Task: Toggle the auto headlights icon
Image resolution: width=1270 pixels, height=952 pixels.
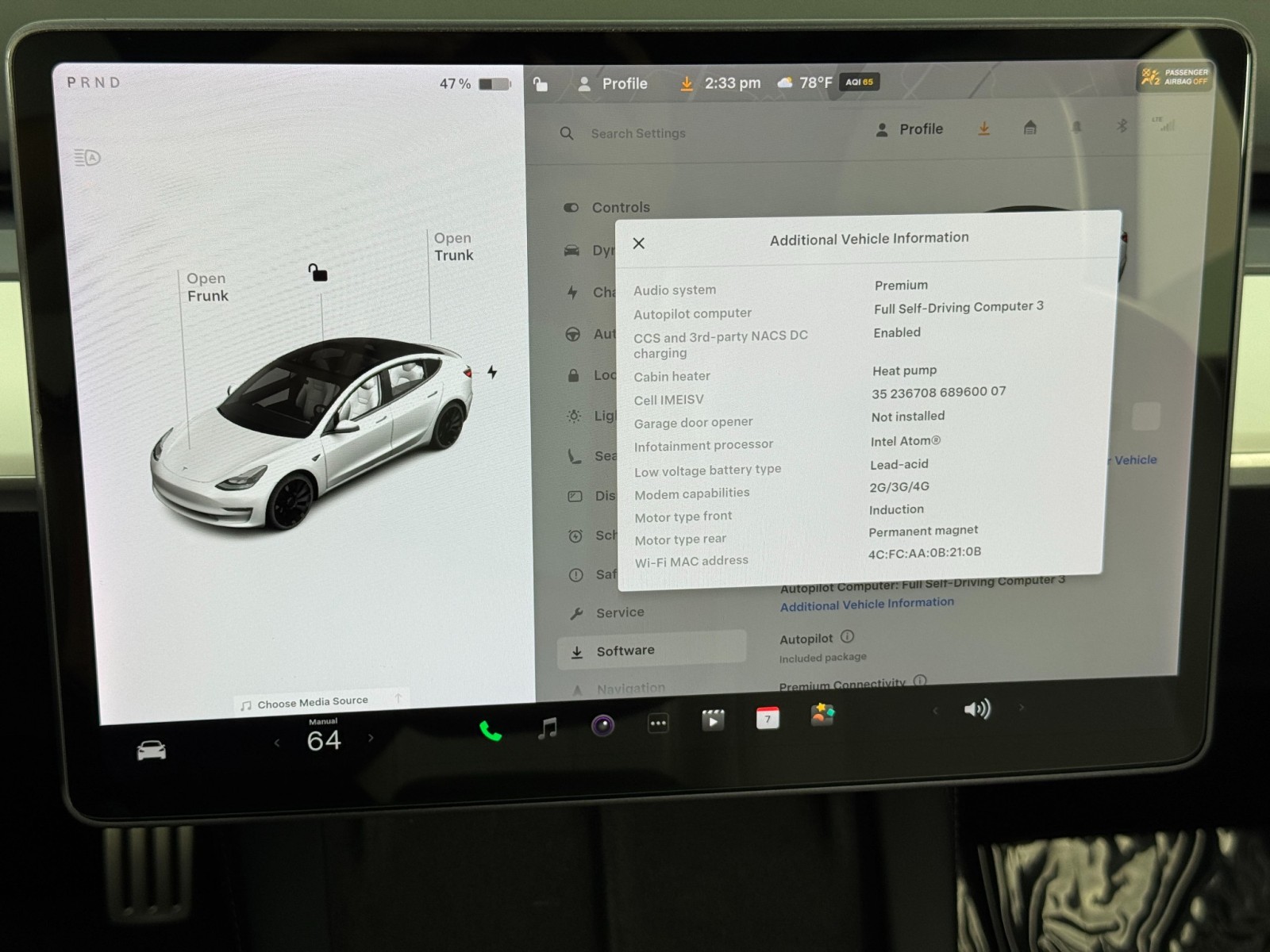Action: click(87, 158)
